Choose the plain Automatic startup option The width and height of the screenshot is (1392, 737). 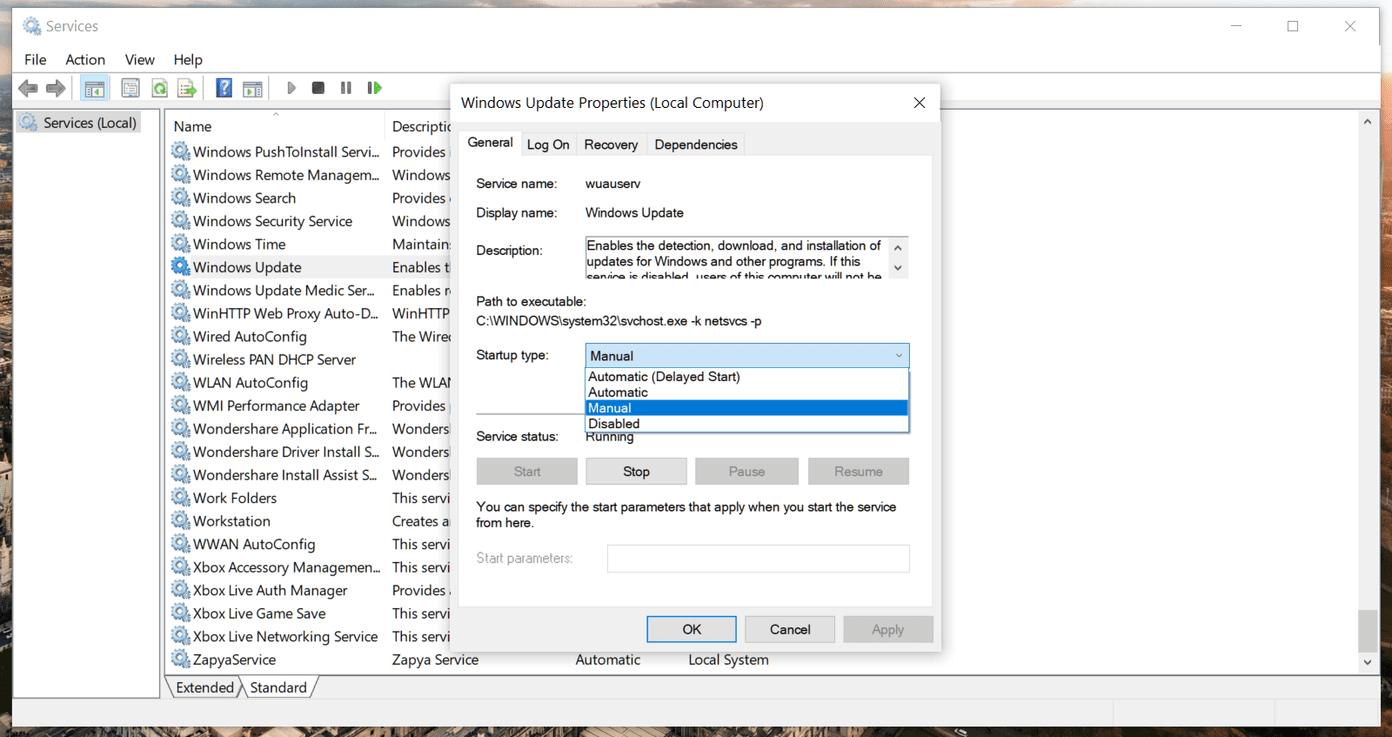coord(747,392)
